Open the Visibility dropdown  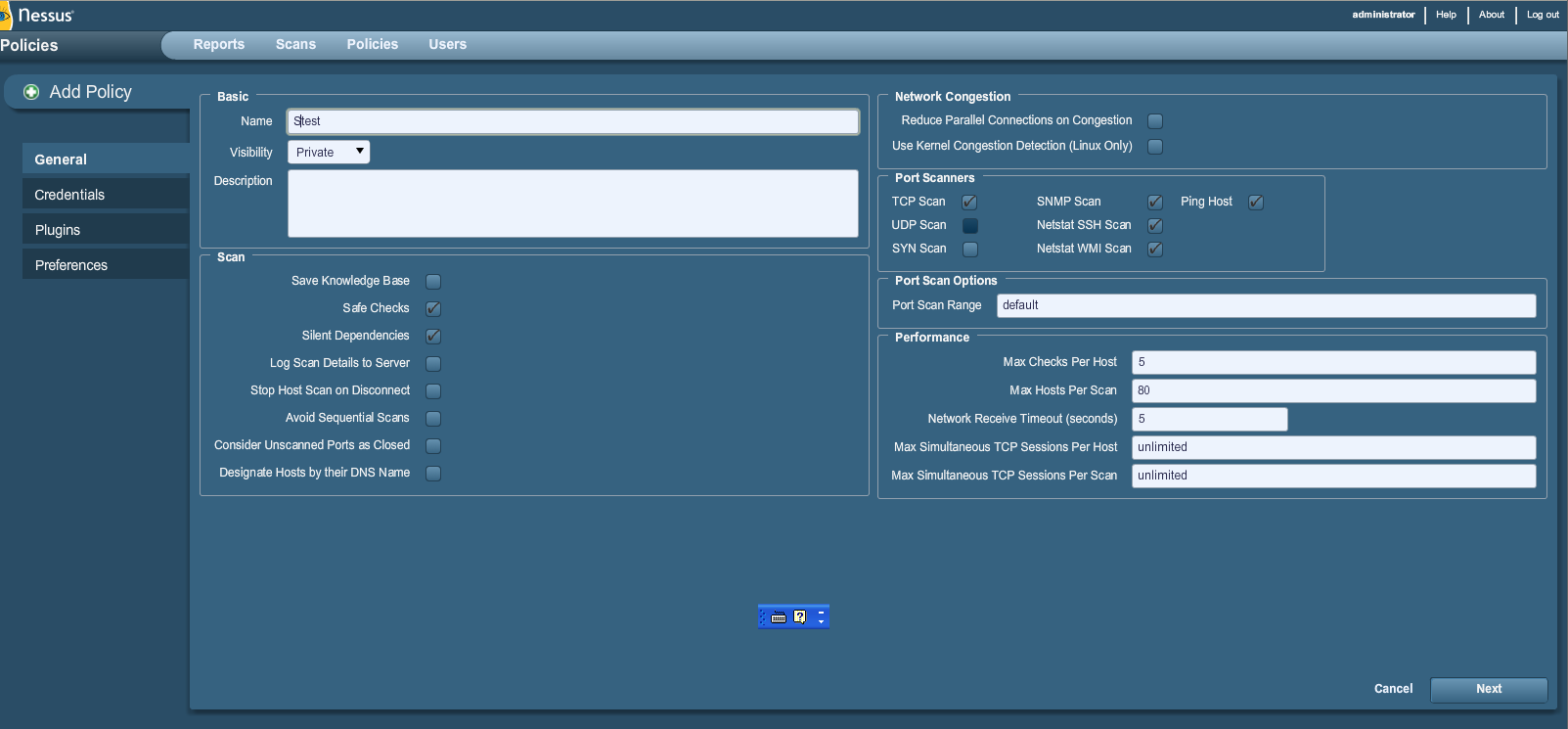coord(329,153)
